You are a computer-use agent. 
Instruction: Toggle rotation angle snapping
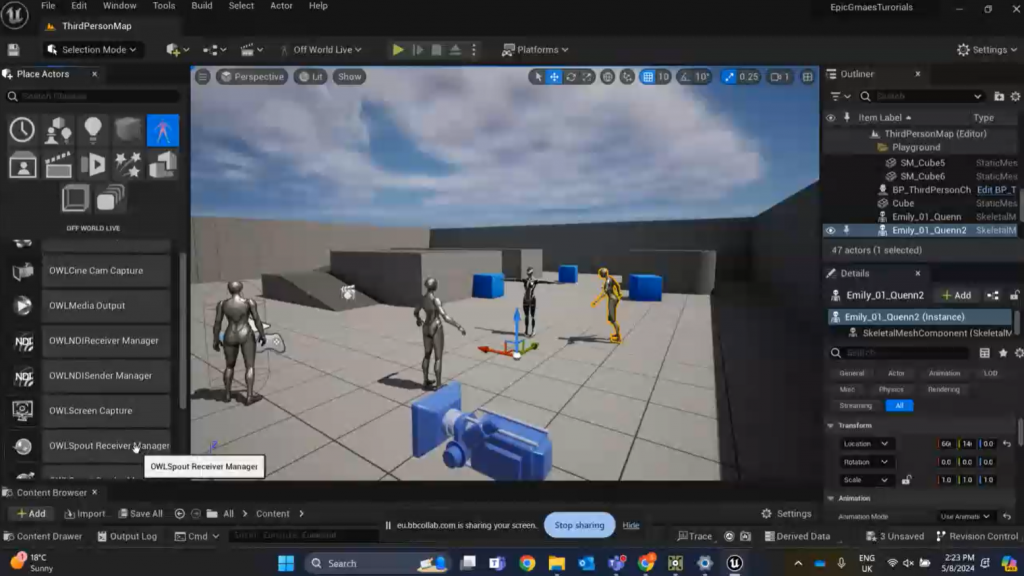(684, 76)
